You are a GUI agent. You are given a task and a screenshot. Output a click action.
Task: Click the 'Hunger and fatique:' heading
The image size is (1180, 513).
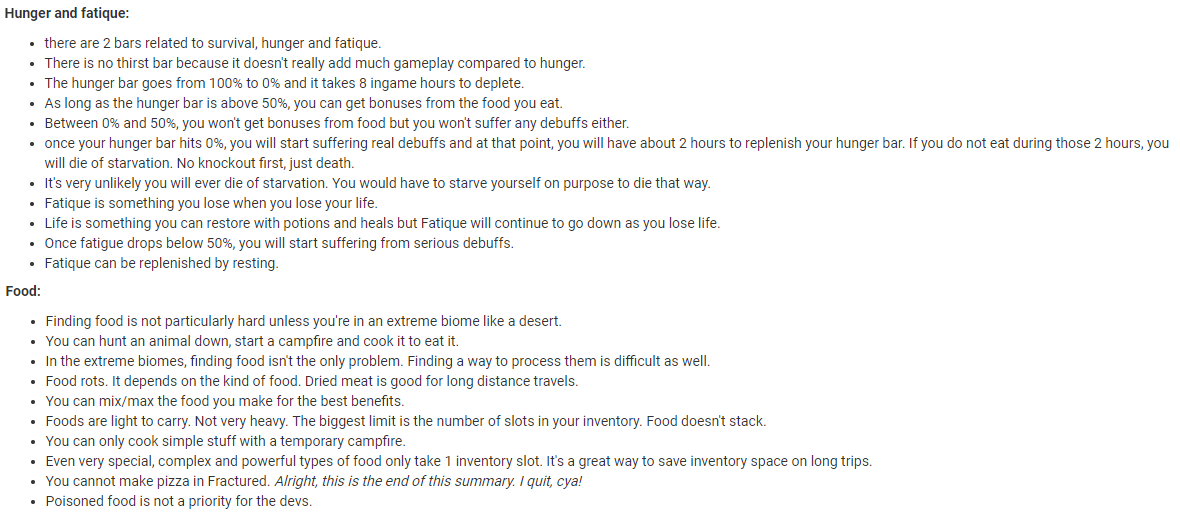point(67,14)
